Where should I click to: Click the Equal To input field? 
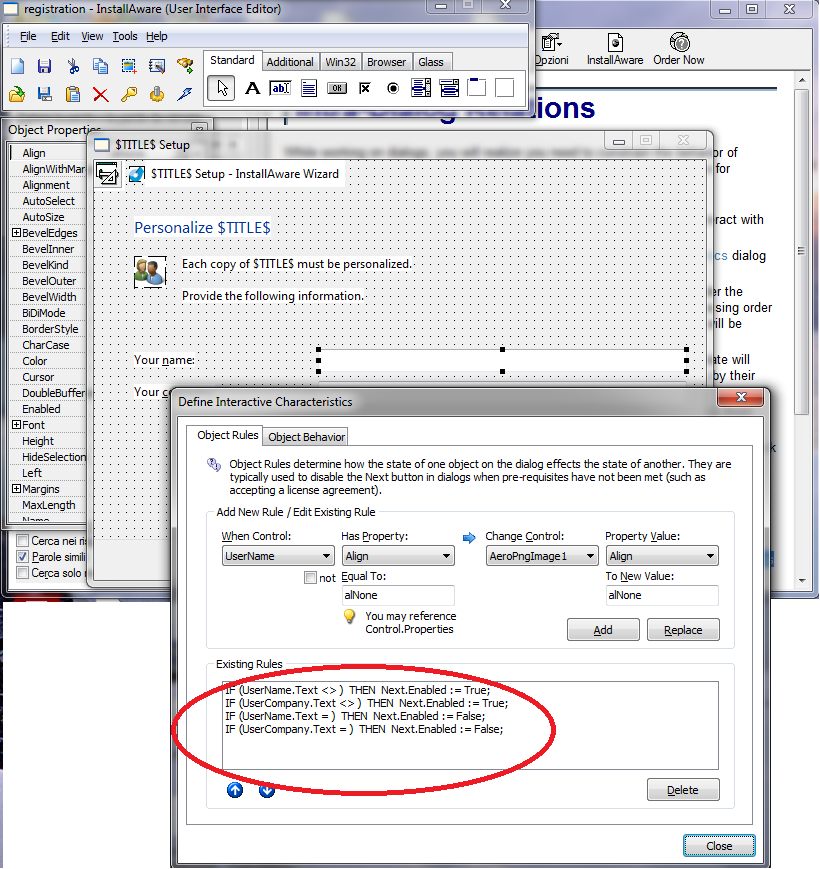[398, 595]
